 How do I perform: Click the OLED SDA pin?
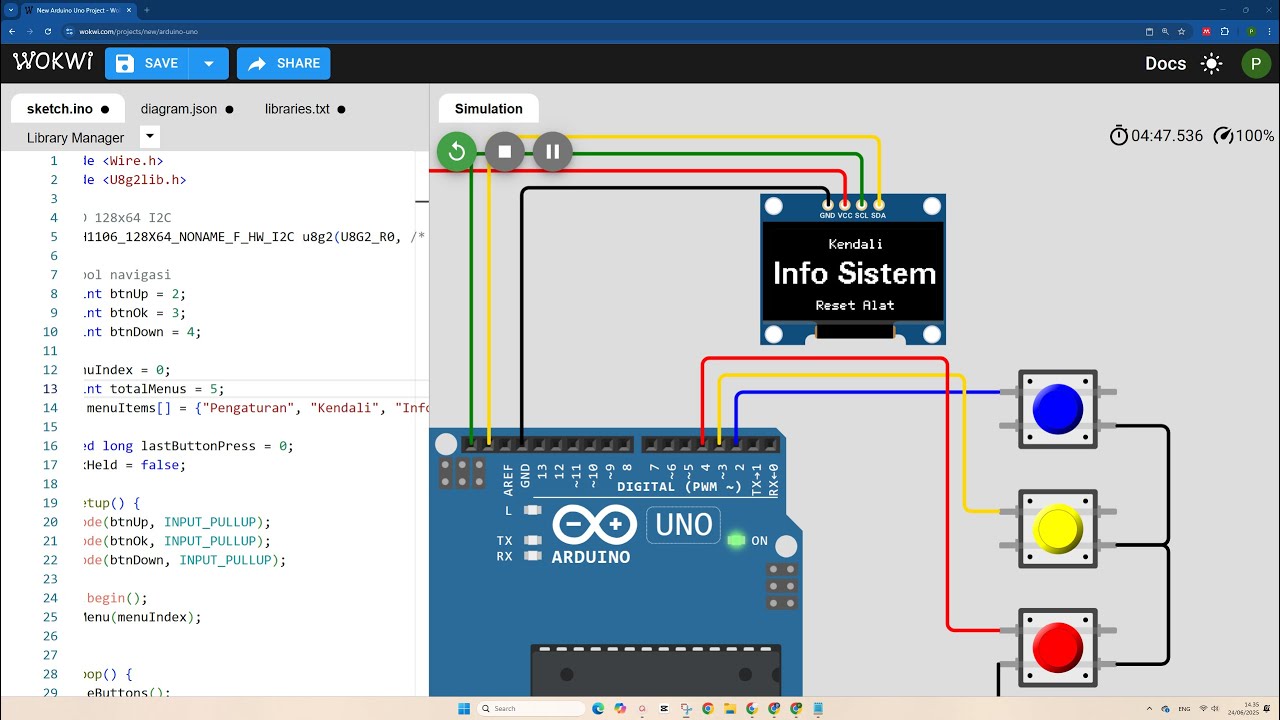pos(879,204)
